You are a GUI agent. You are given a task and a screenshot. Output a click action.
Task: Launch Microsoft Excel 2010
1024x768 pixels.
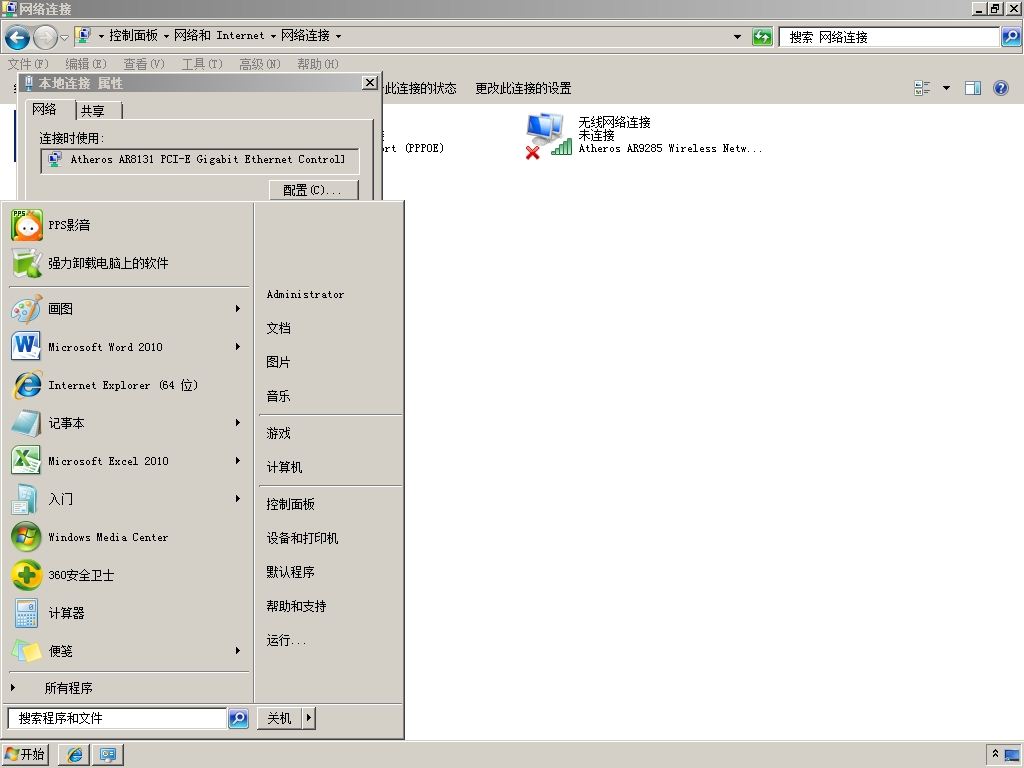[128, 460]
